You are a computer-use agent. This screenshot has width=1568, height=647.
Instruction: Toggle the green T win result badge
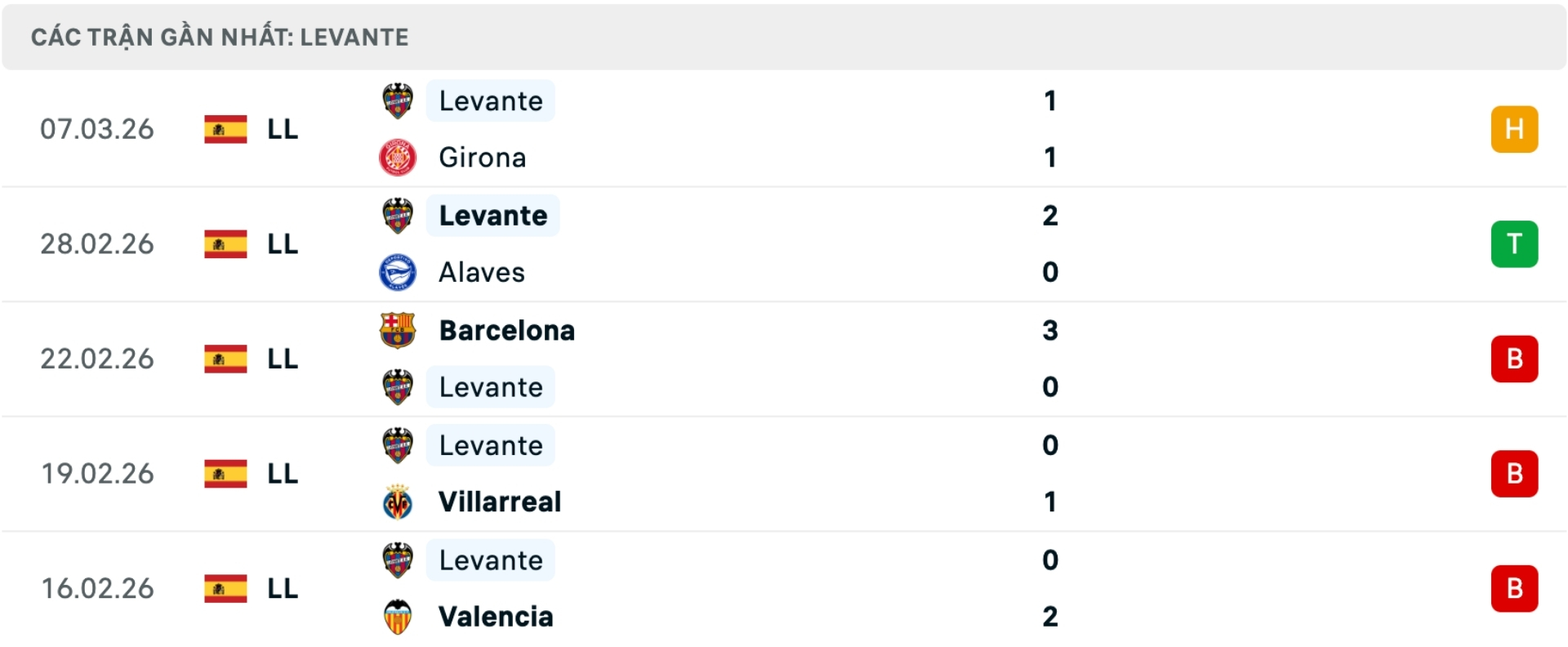pyautogui.click(x=1515, y=243)
